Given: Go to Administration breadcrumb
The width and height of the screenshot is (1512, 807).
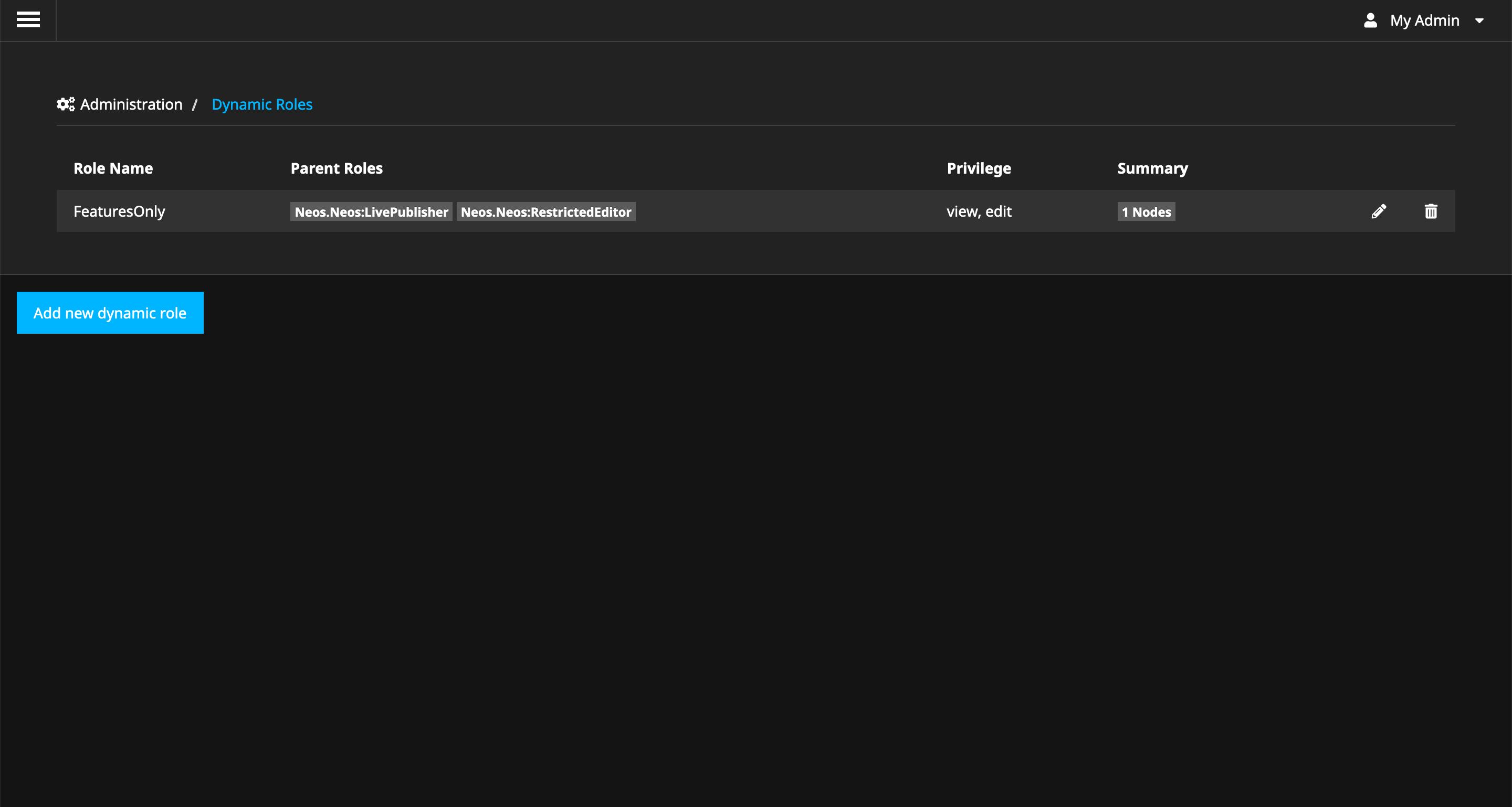Looking at the screenshot, I should point(131,104).
